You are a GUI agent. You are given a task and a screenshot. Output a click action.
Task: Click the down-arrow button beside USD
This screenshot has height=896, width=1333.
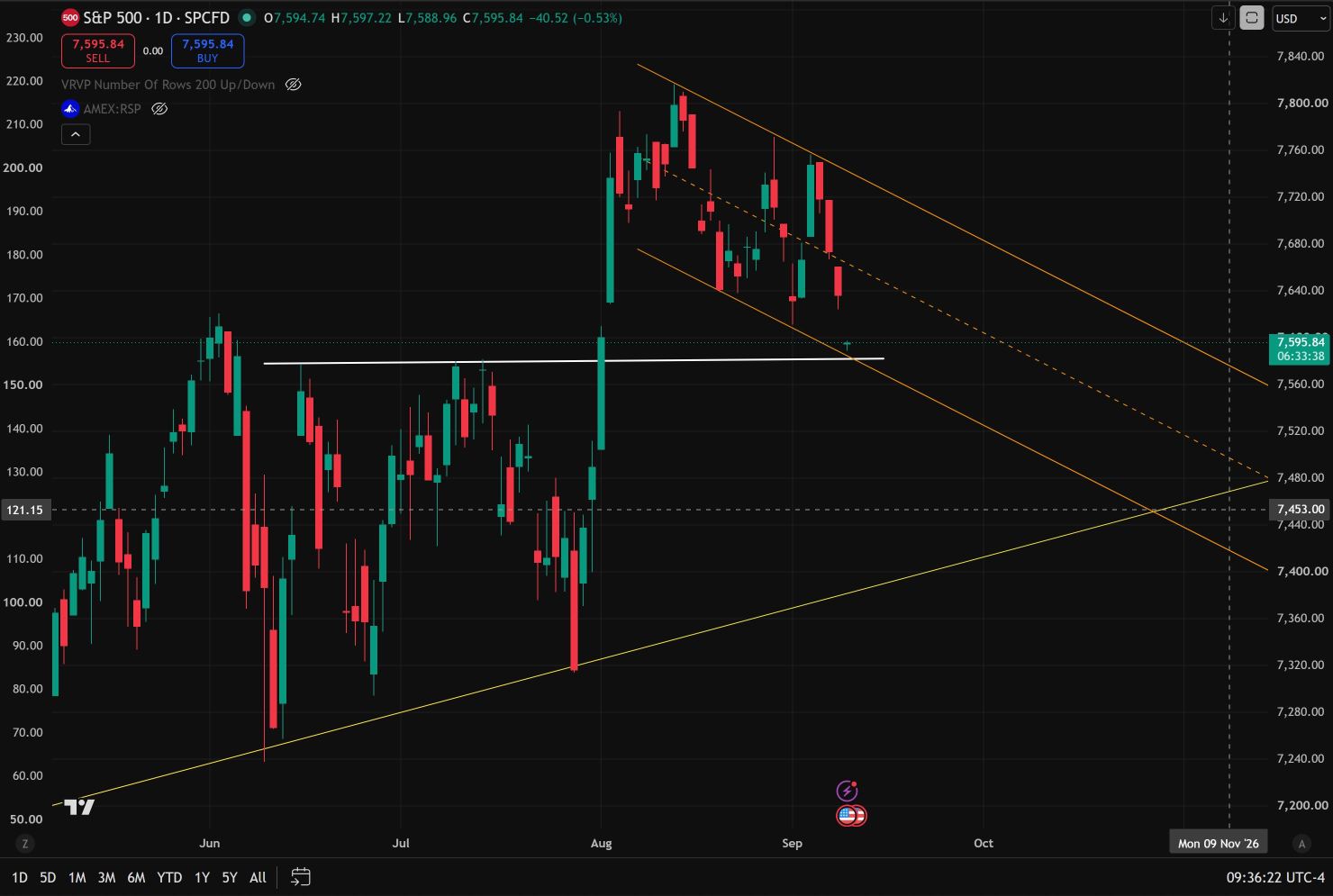(1223, 18)
